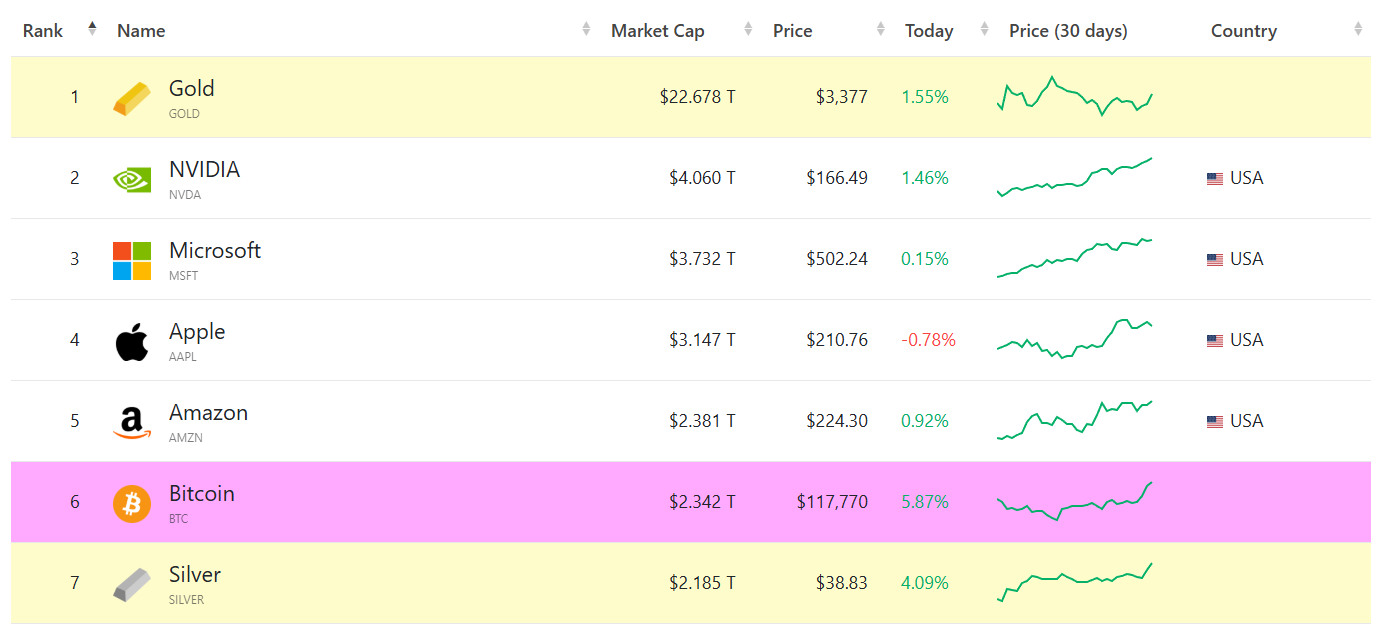The image size is (1379, 628).
Task: Click the Gold bar logo icon
Action: click(x=132, y=98)
